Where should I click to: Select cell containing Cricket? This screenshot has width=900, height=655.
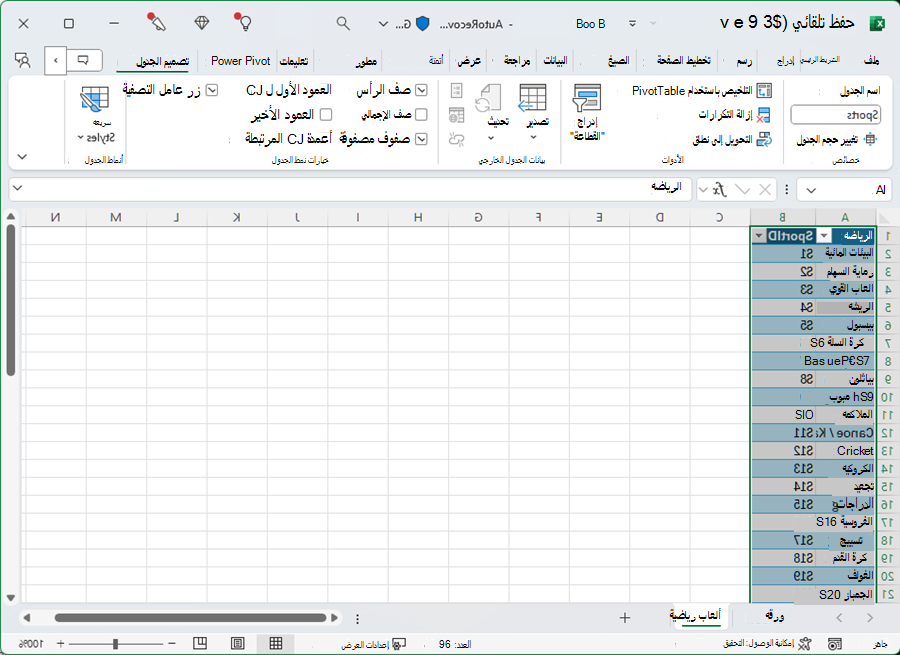[845, 451]
